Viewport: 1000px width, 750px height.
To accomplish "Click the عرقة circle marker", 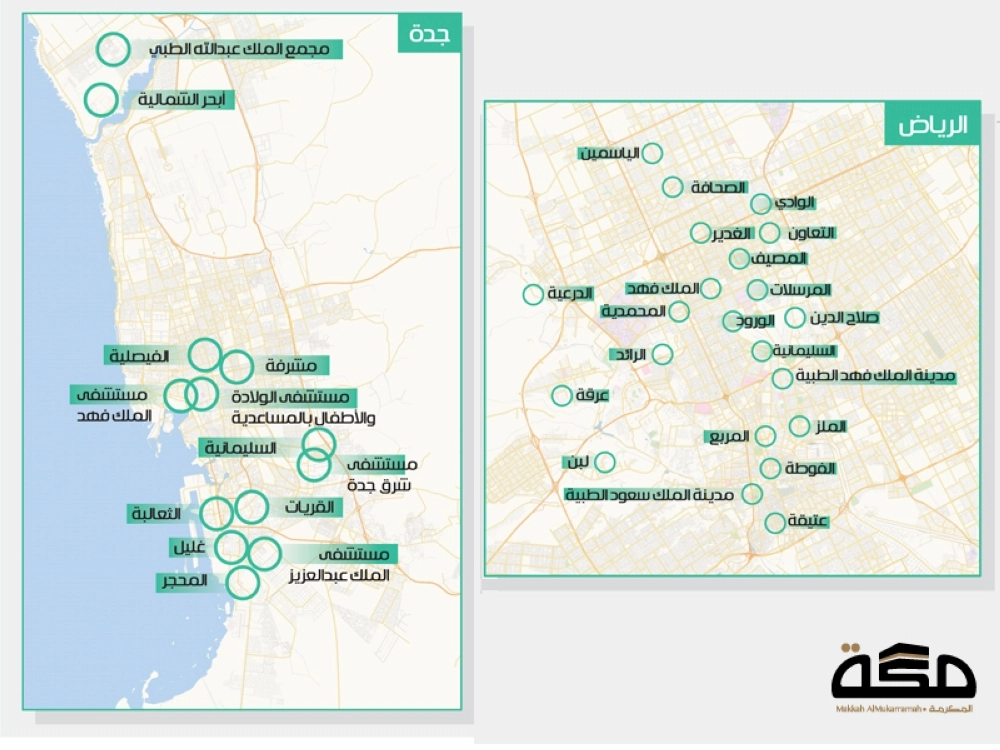I will click(x=562, y=395).
